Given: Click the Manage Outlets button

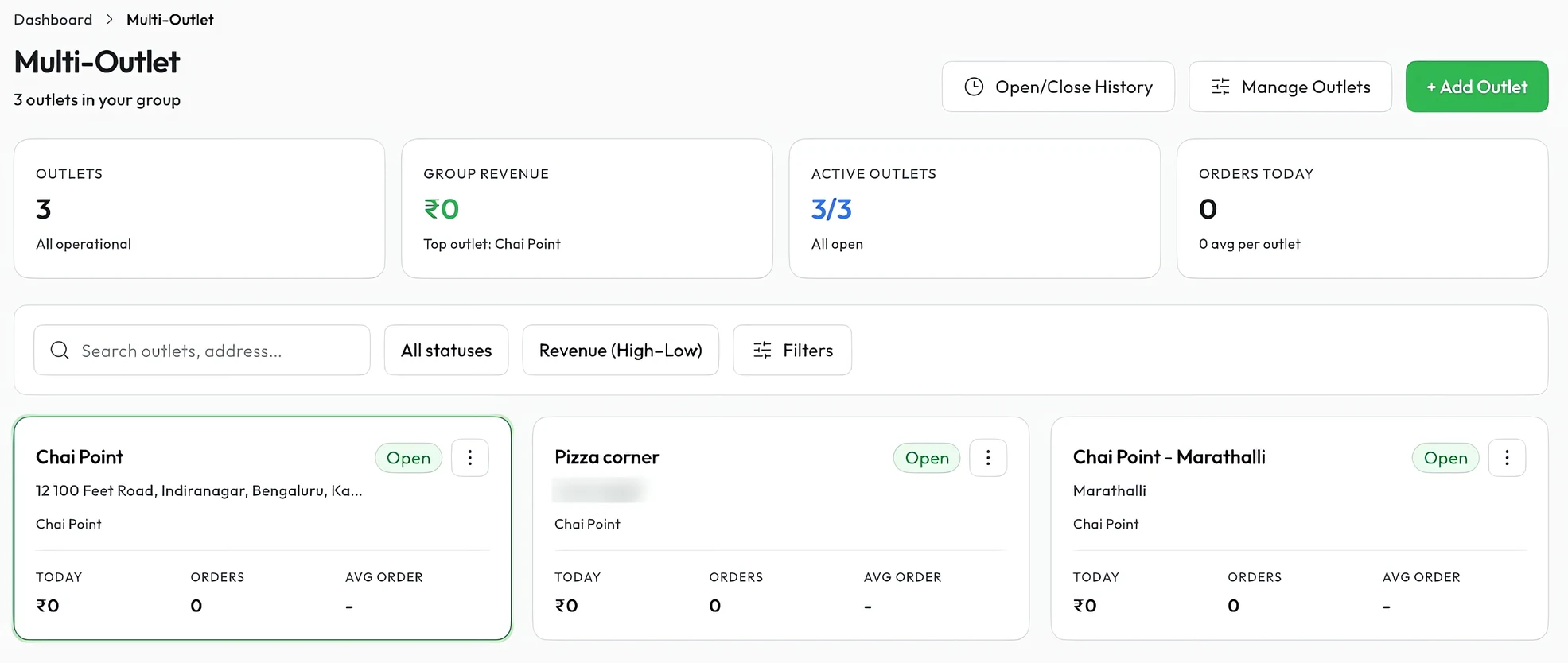Looking at the screenshot, I should pos(1290,87).
